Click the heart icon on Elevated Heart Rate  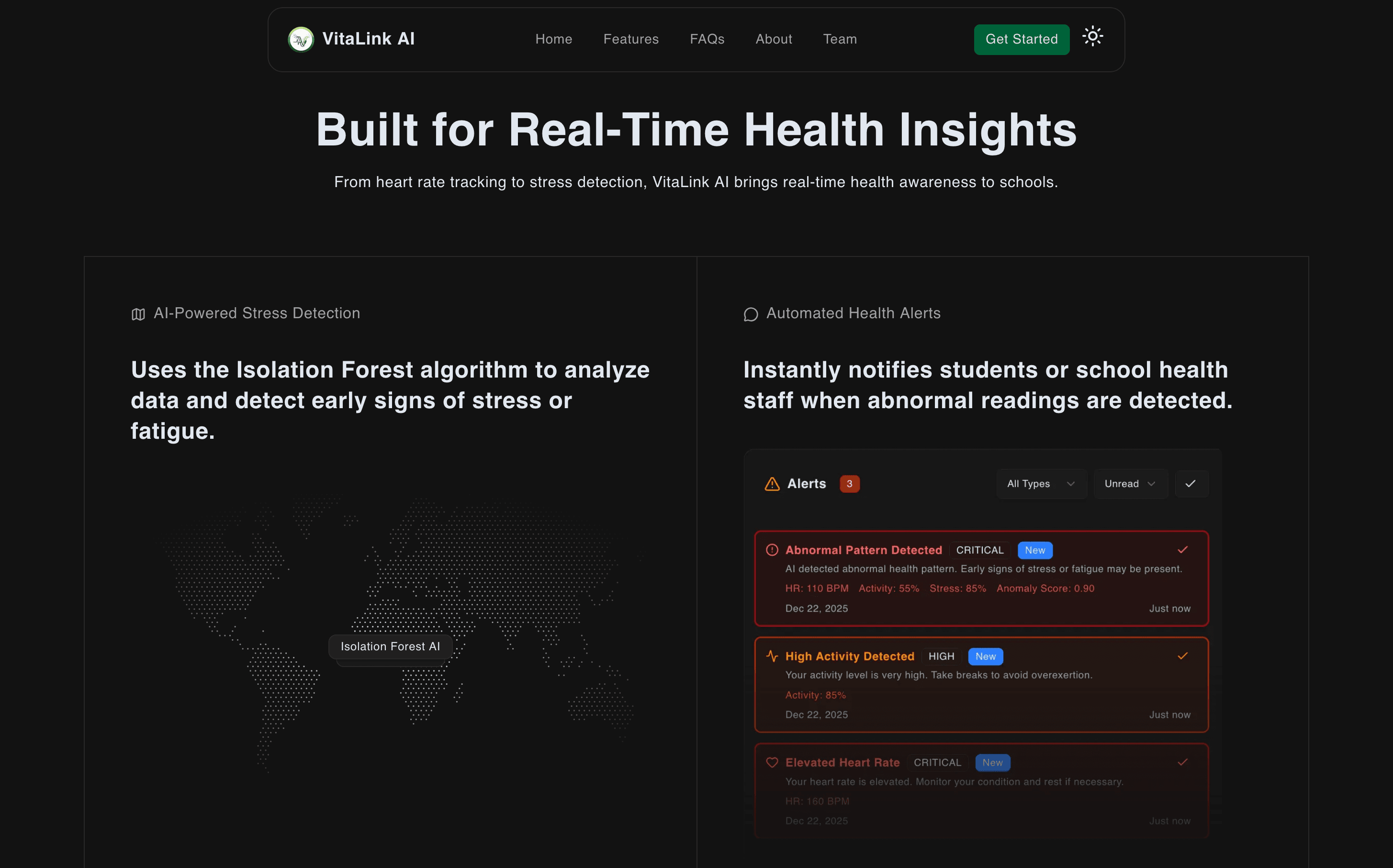point(772,762)
